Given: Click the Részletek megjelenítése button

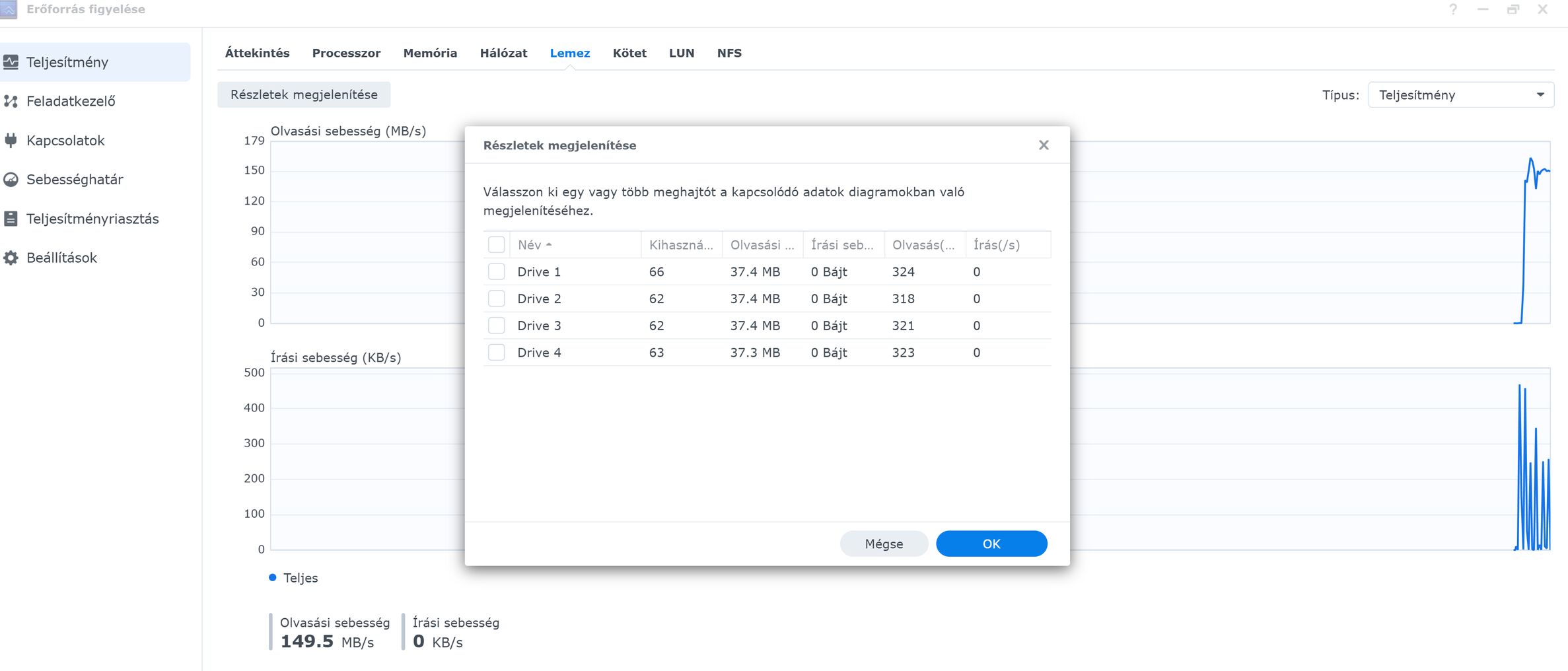Looking at the screenshot, I should click(x=304, y=94).
